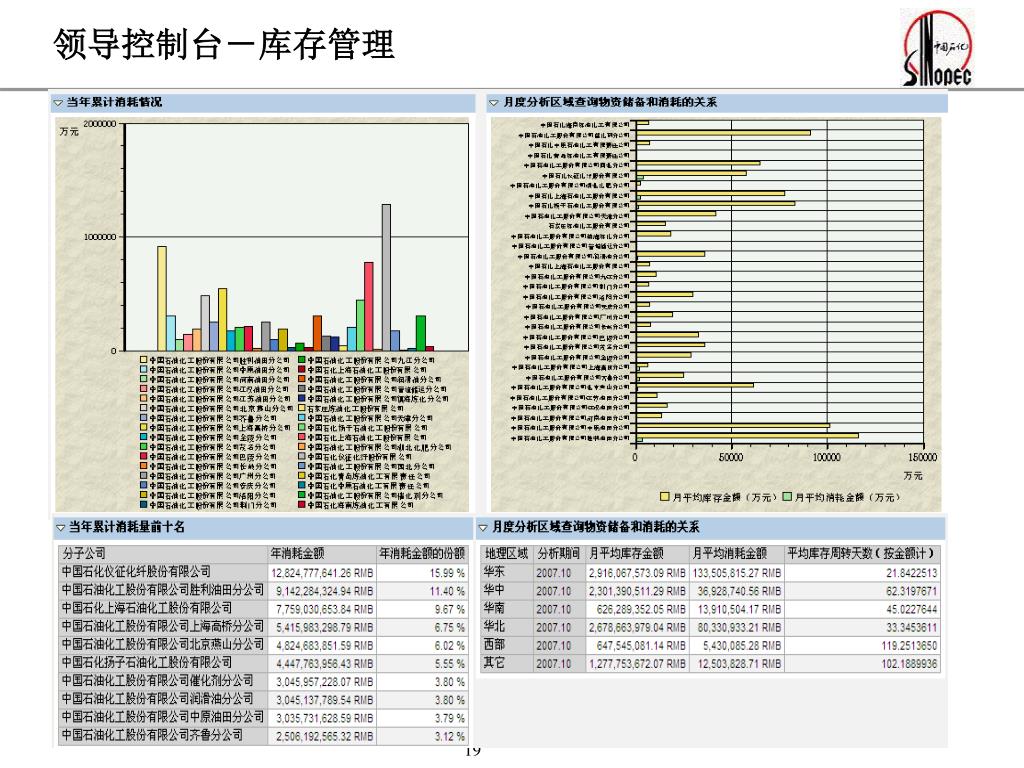Click the tall pale-yellow first bar in consumption chart
Viewport: 1024px width, 768px height.
tap(162, 299)
